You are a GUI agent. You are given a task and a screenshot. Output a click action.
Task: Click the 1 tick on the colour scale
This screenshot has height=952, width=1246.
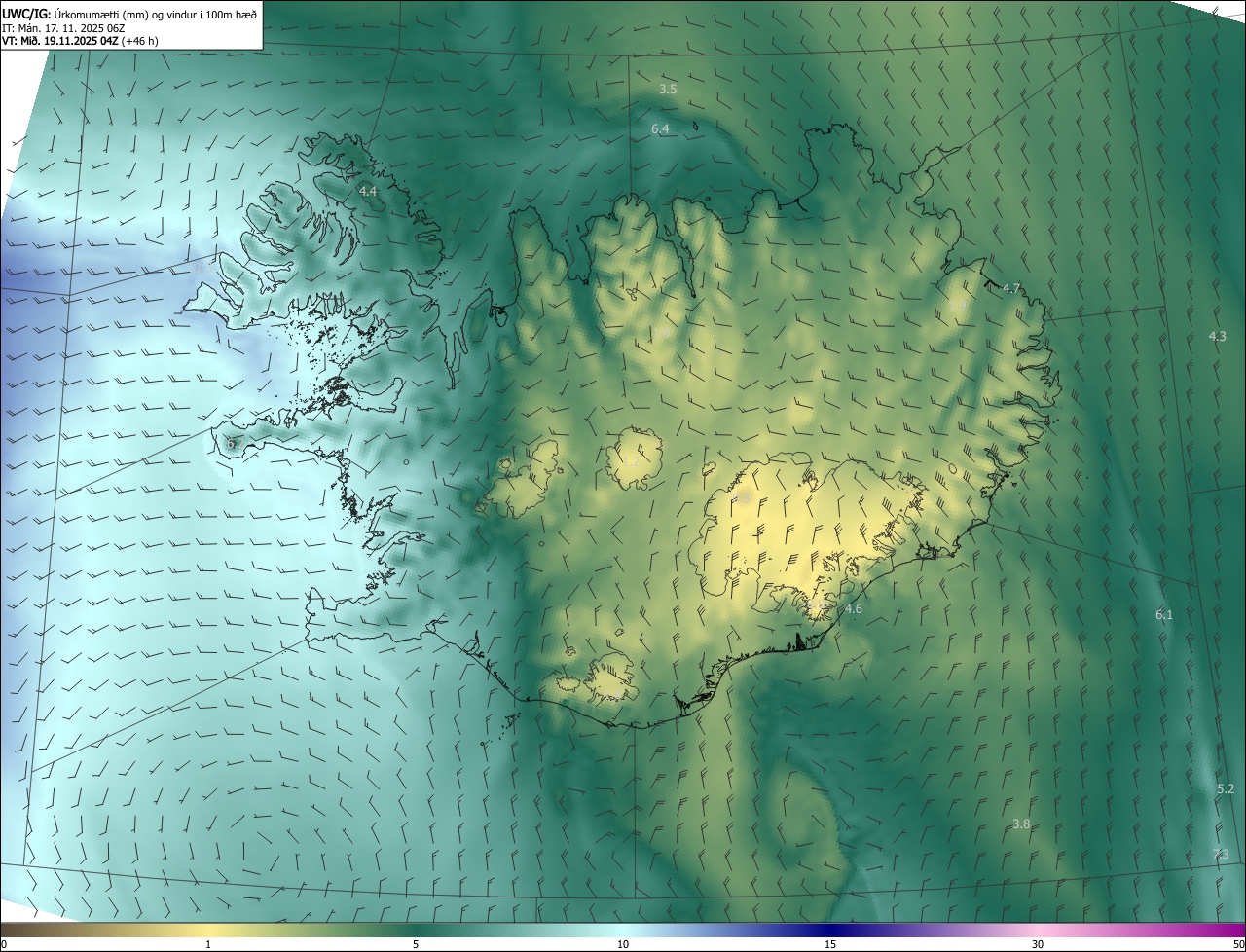click(x=208, y=944)
